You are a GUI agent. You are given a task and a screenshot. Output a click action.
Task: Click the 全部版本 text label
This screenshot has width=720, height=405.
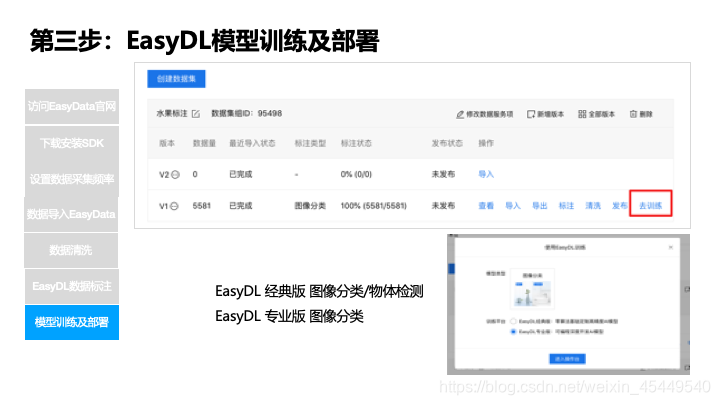point(602,114)
